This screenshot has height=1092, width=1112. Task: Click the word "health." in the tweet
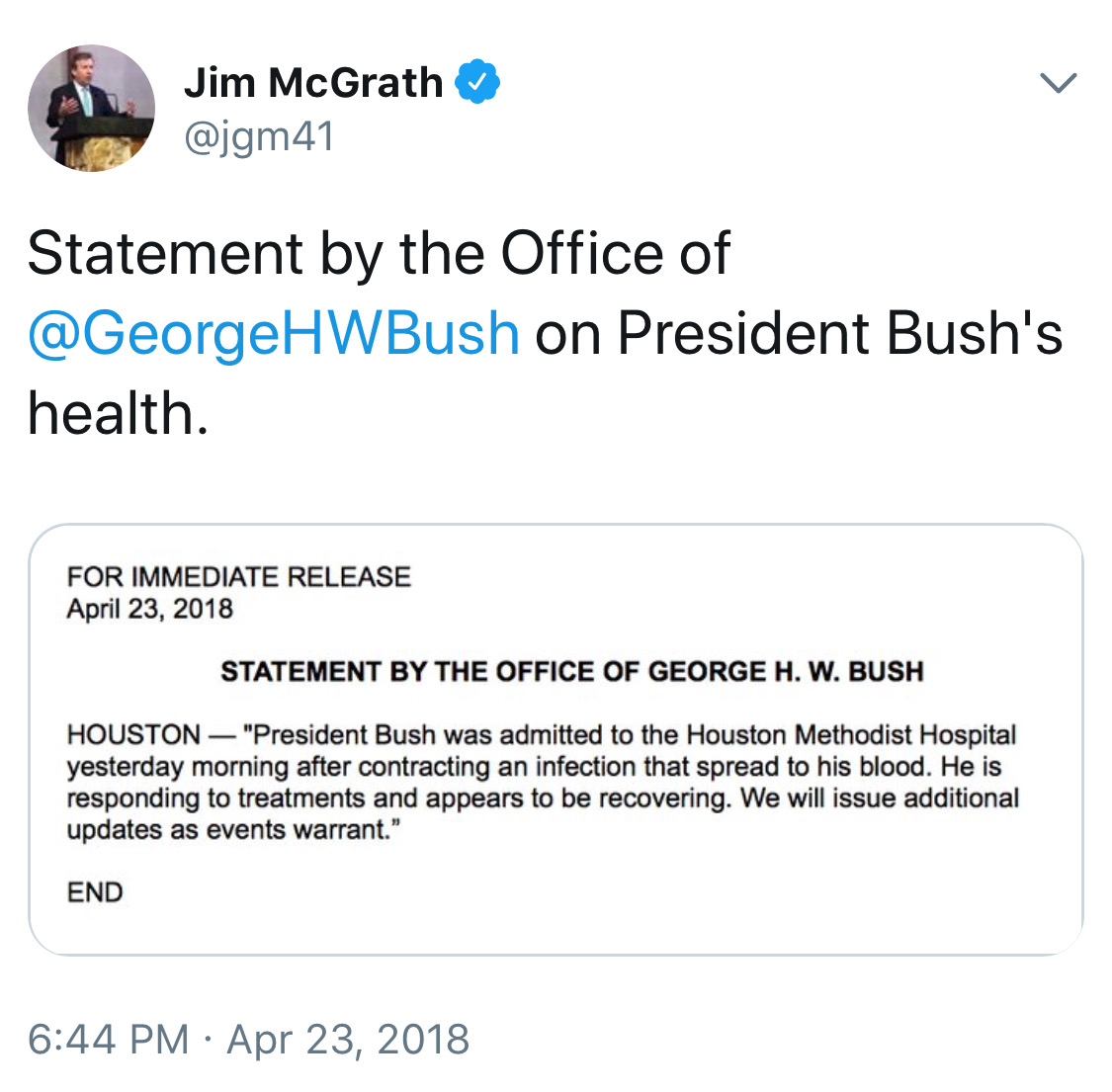(118, 413)
